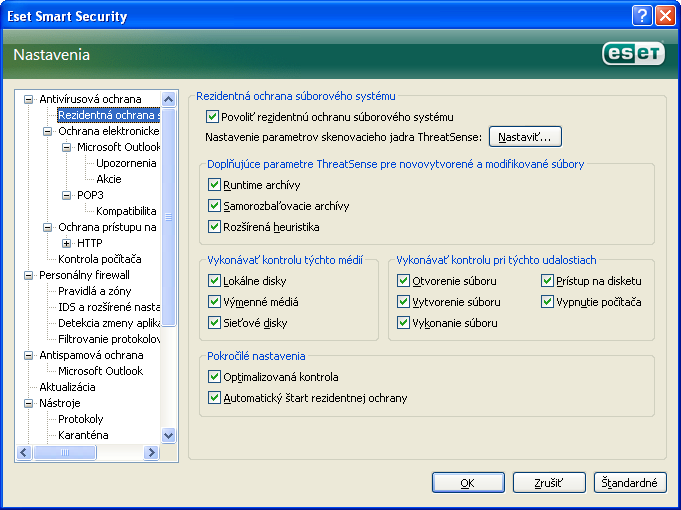Image resolution: width=681 pixels, height=510 pixels.
Task: Select the Upozornenia tree item
Action: click(x=126, y=163)
